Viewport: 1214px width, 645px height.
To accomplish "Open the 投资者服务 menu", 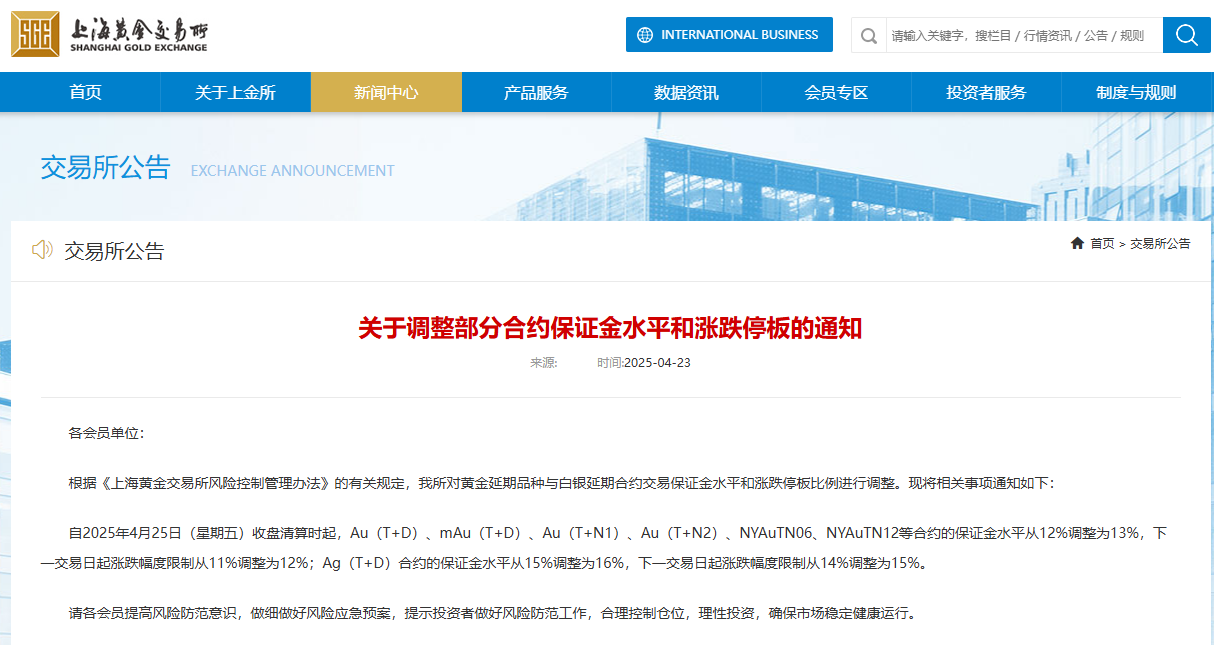I will [986, 92].
